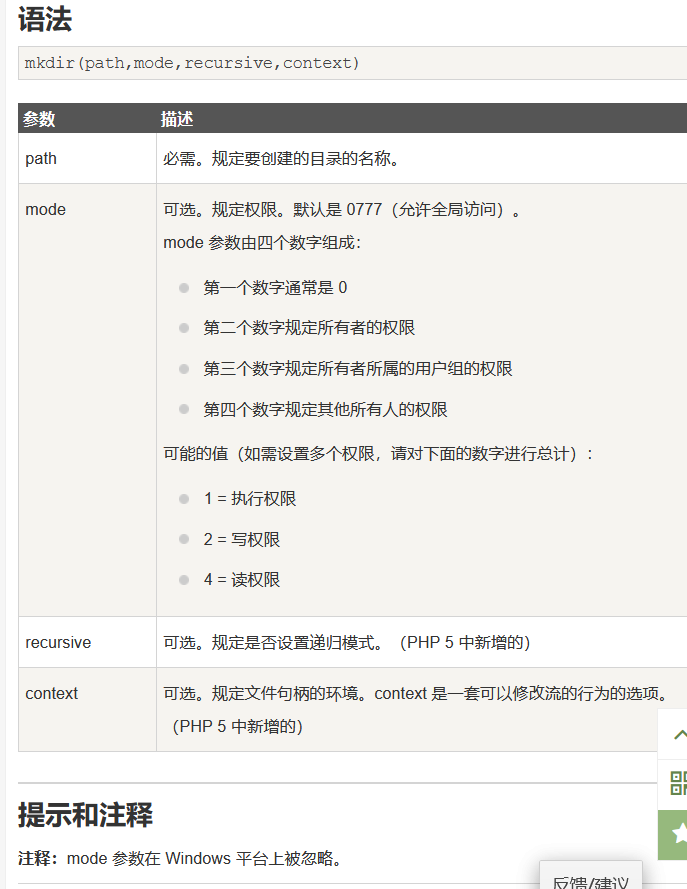Click the bullet 第一个数字通常是 0
Screen dimensions: 687x889
(275, 287)
